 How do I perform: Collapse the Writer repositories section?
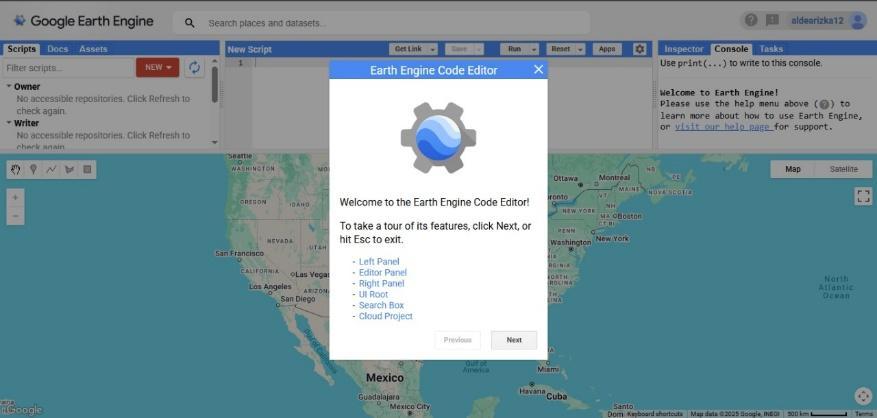pos(9,123)
